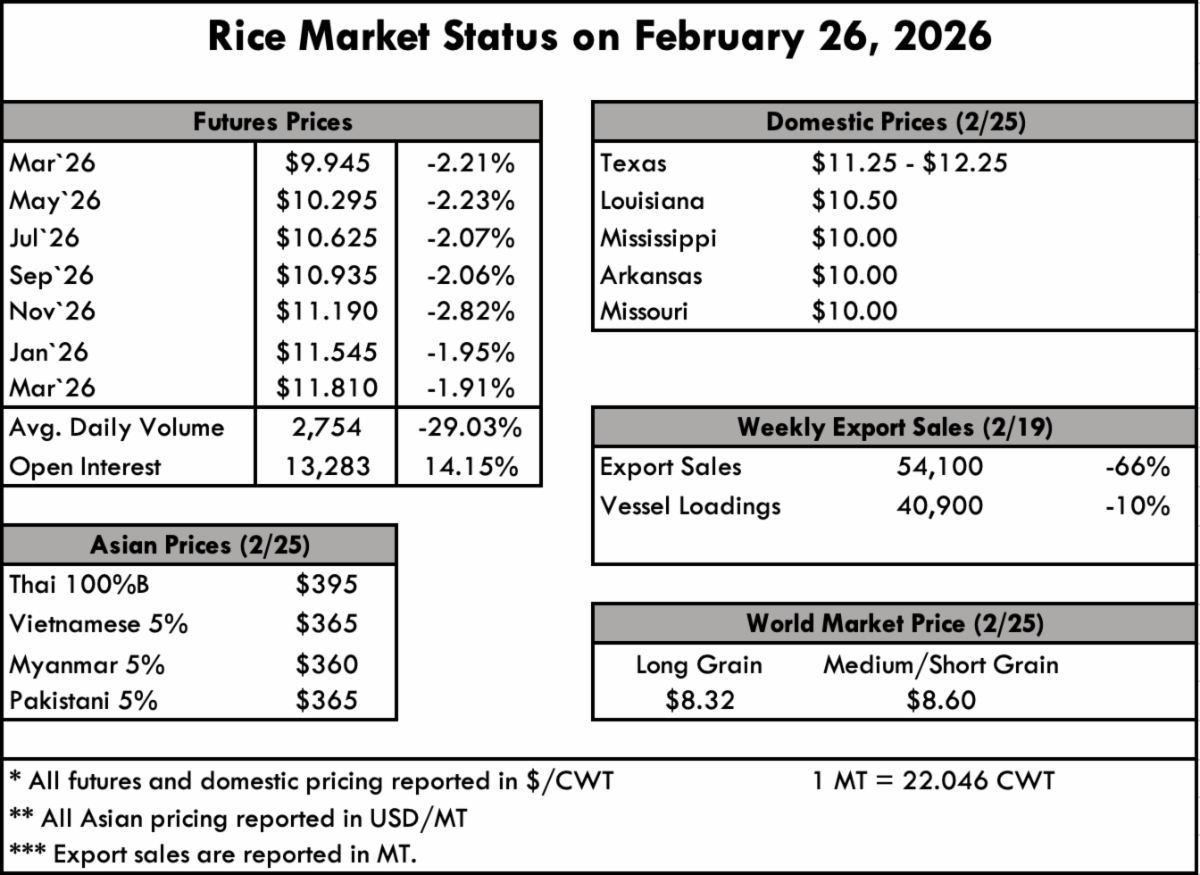
Task: Click the Weekly Export Sales header
Action: click(895, 428)
